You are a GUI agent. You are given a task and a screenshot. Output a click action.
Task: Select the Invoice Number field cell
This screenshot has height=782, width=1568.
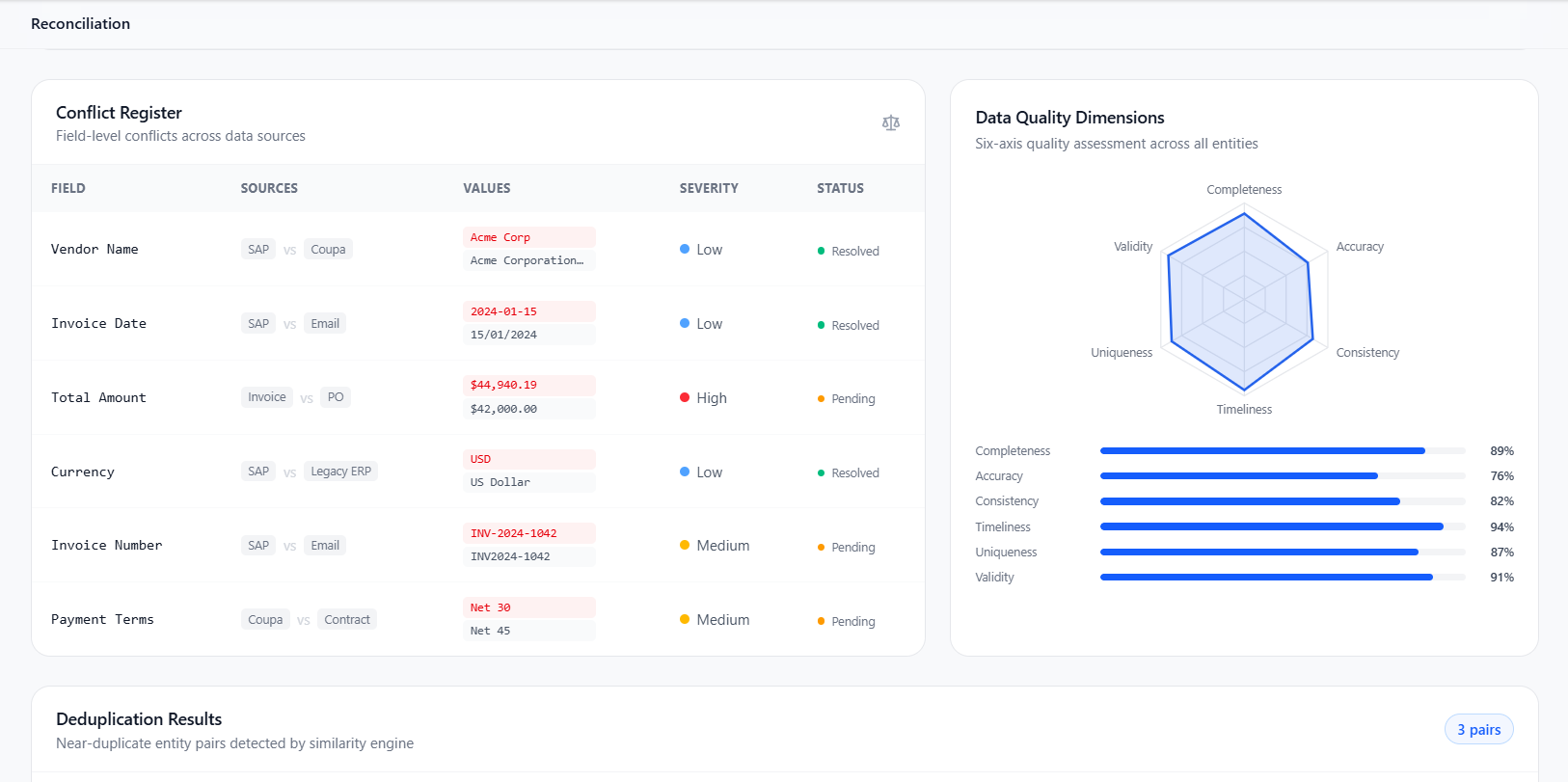point(106,545)
